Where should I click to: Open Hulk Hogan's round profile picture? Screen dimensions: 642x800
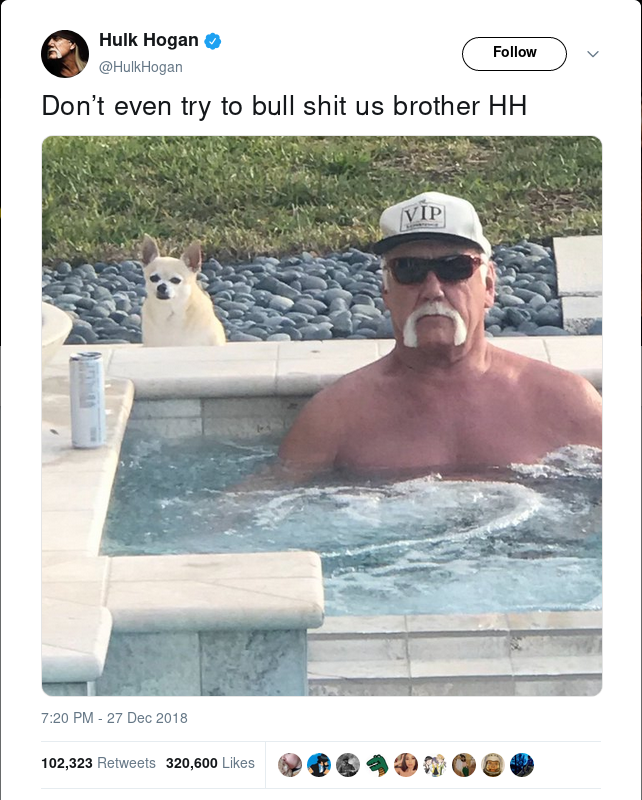[x=65, y=54]
